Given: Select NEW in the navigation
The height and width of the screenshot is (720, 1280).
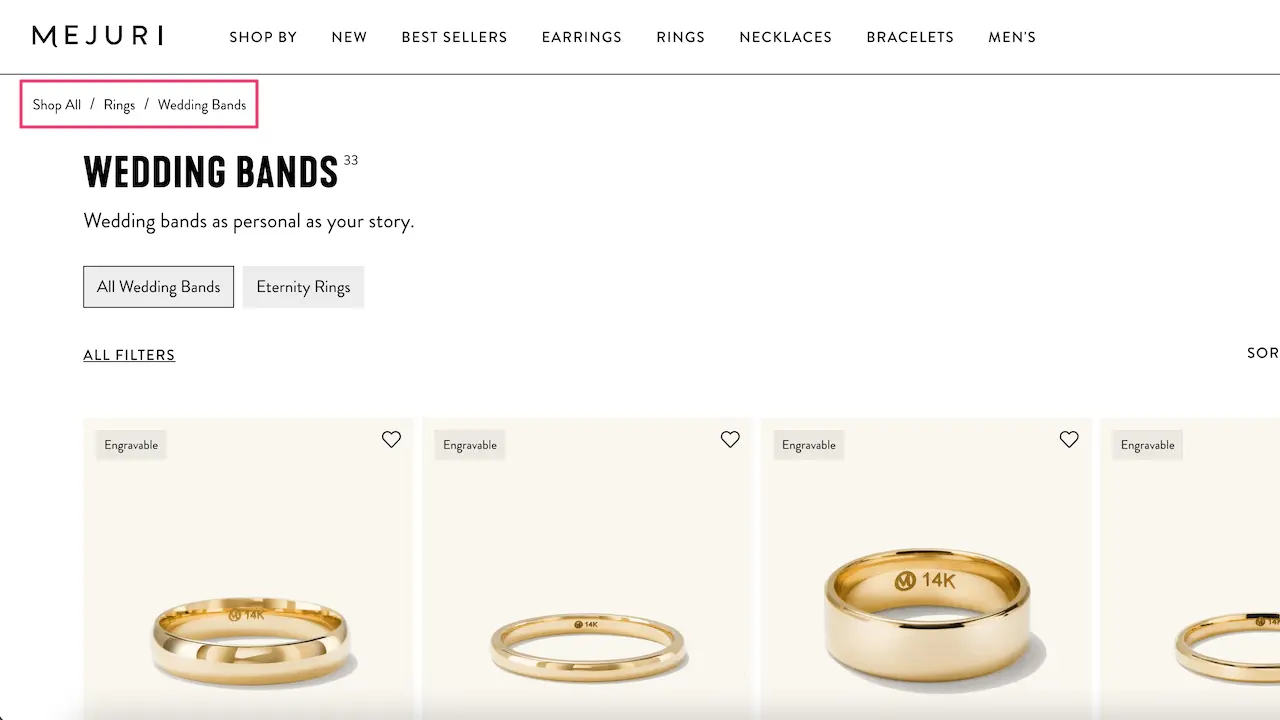Looking at the screenshot, I should pyautogui.click(x=349, y=37).
